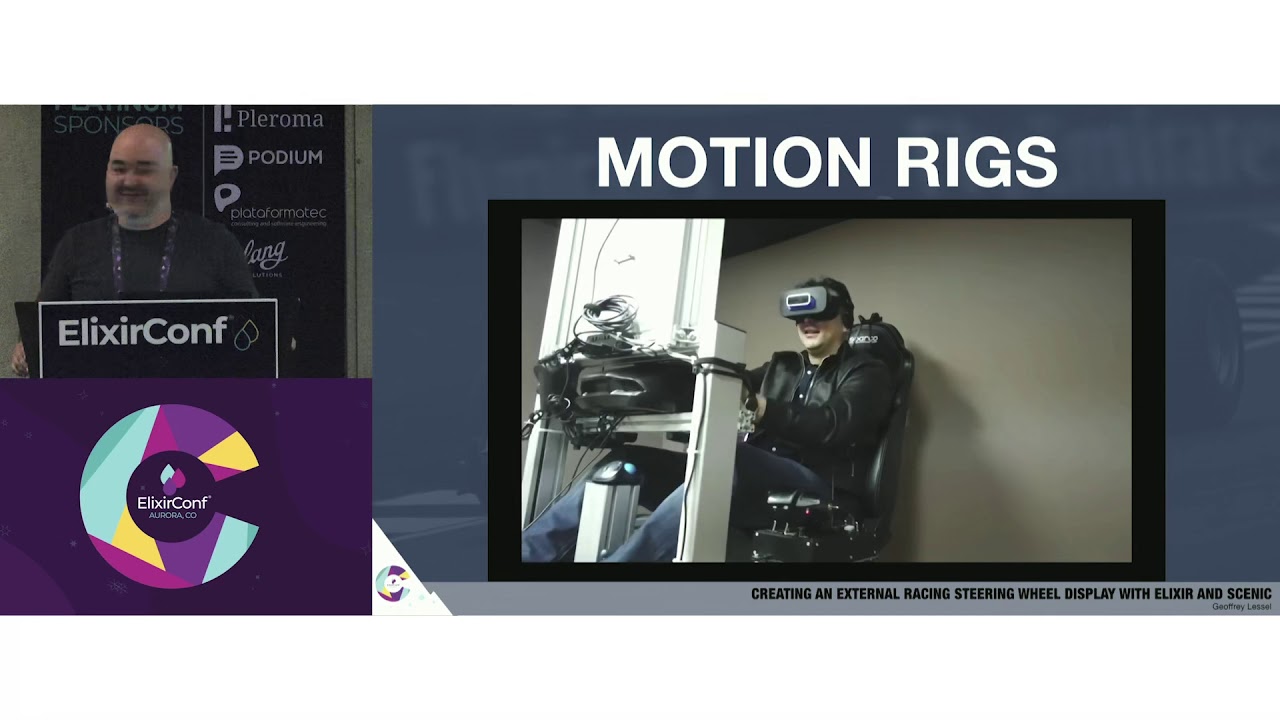Click the MOTION RIGS slide title
This screenshot has height=720, width=1280.
[828, 158]
